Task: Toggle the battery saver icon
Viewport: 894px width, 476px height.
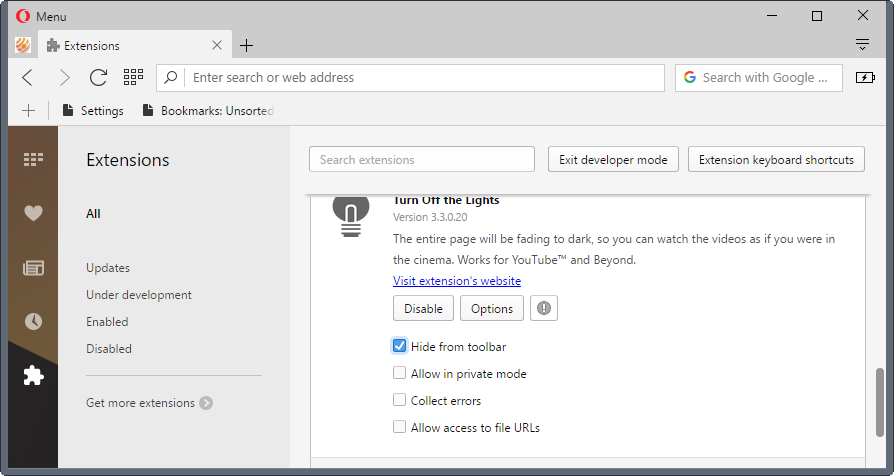Action: pyautogui.click(x=865, y=78)
